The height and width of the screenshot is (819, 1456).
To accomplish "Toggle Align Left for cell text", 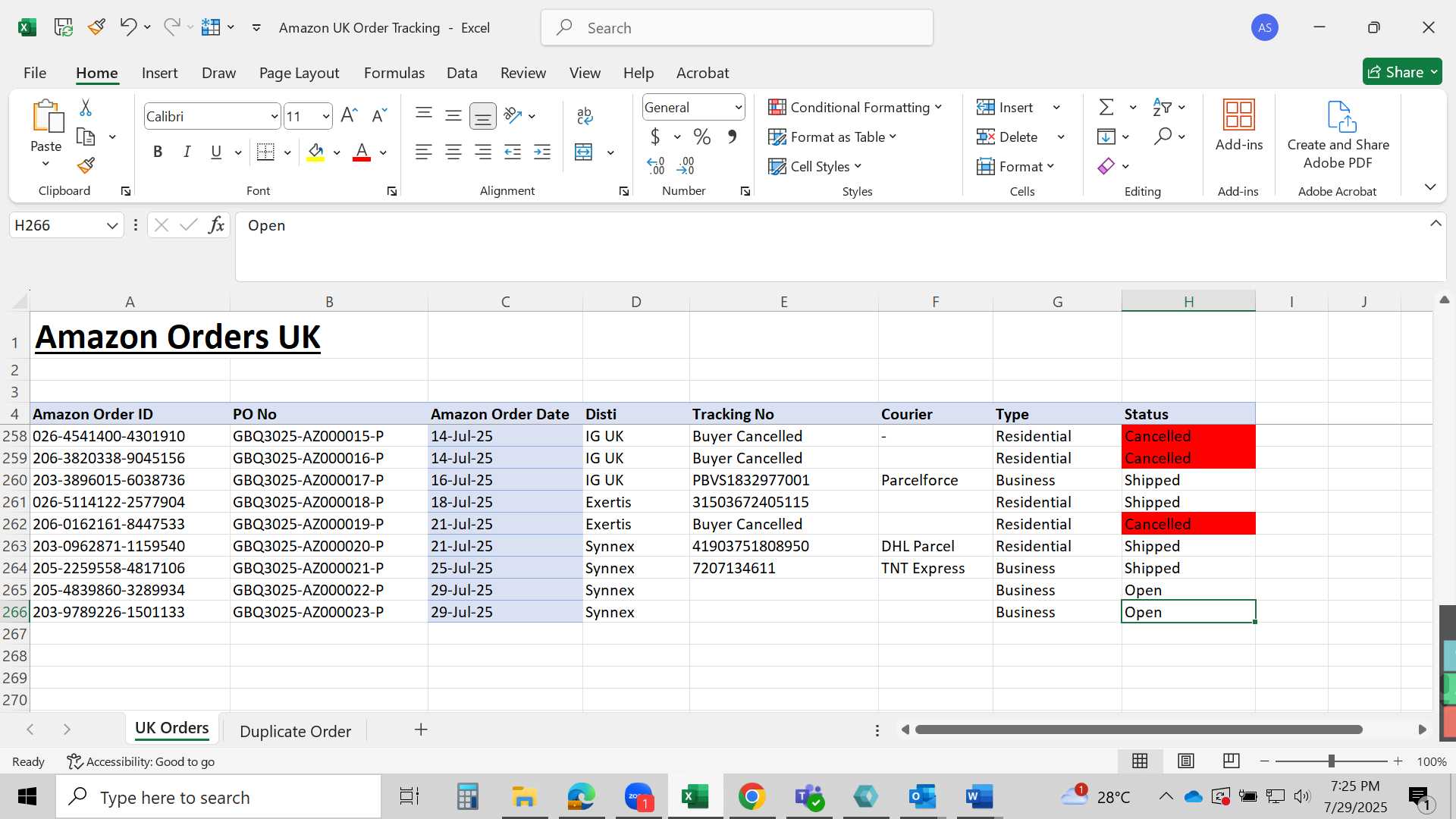I will pyautogui.click(x=424, y=152).
